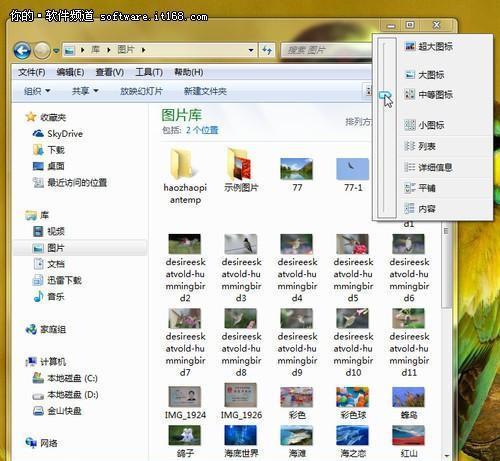Open the 文件(F) menu
The height and width of the screenshot is (461, 500).
(32, 72)
